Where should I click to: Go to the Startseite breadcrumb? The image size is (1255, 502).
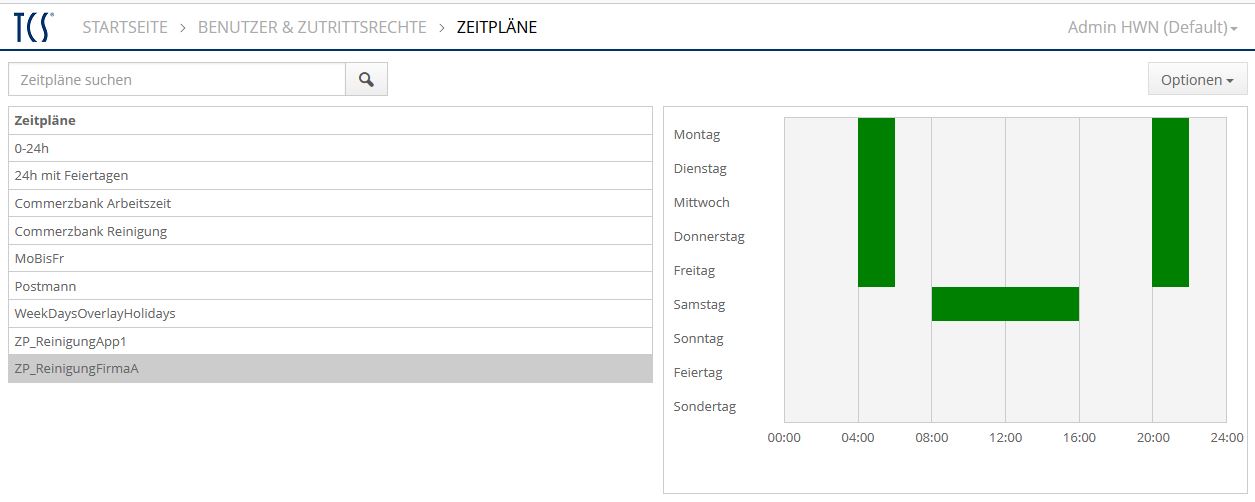pyautogui.click(x=125, y=27)
